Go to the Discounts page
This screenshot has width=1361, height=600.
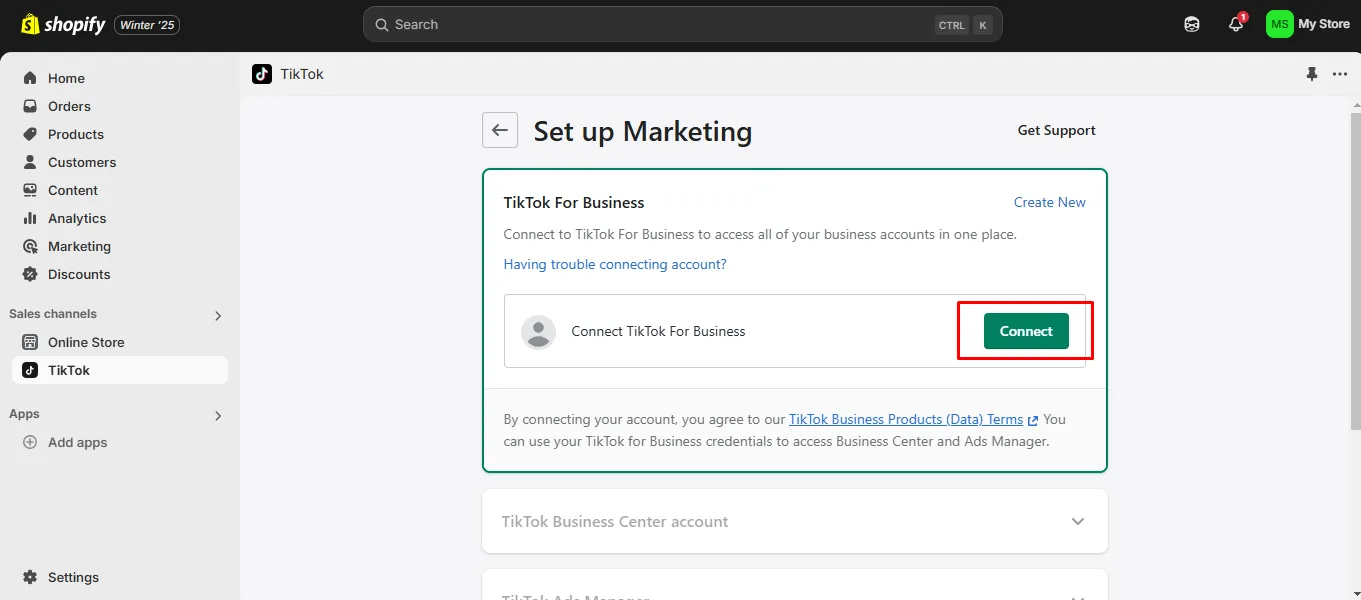[78, 274]
